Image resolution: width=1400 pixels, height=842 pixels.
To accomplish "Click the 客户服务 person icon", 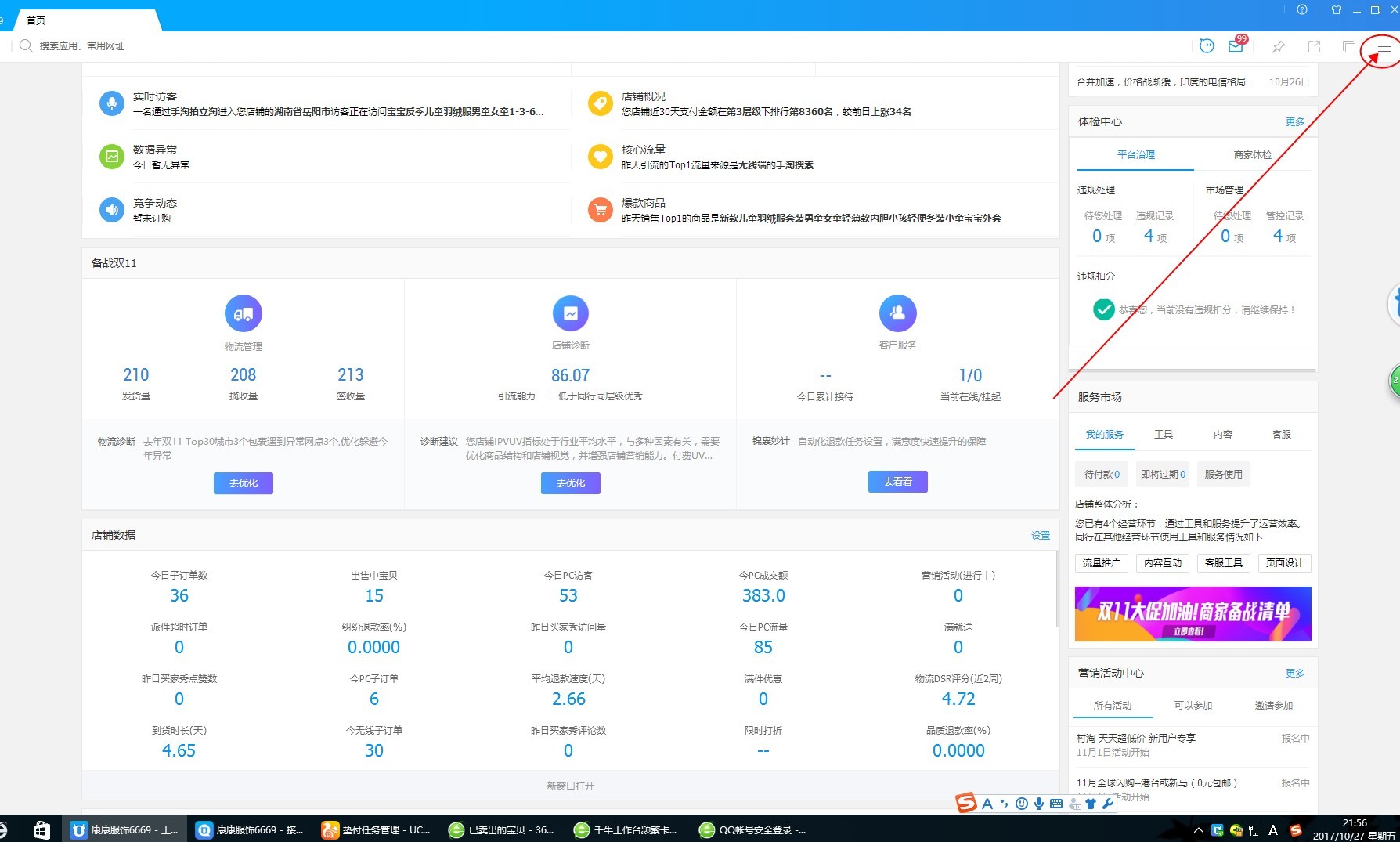I will (897, 313).
